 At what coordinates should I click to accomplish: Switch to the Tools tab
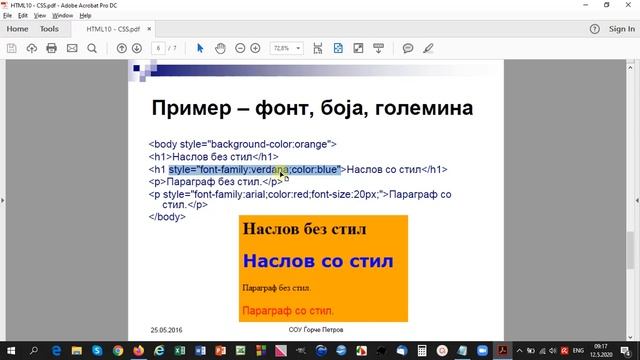coord(49,29)
